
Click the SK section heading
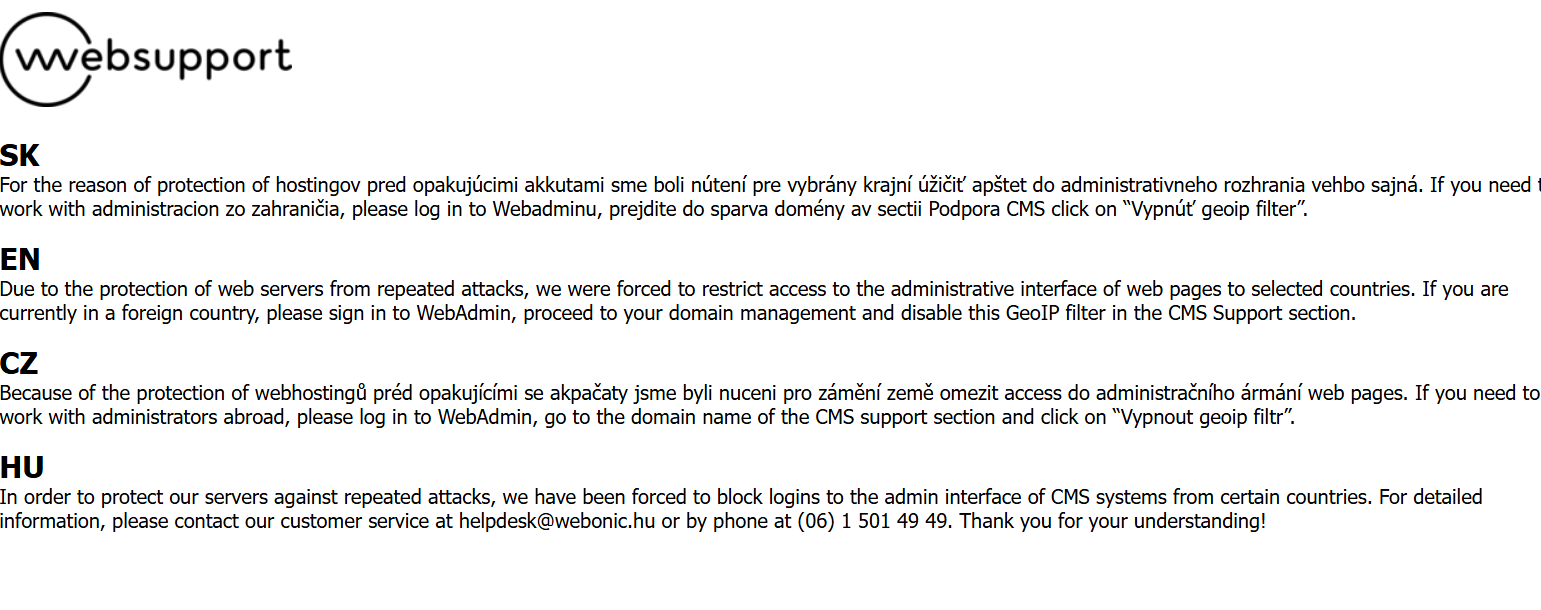(x=20, y=156)
